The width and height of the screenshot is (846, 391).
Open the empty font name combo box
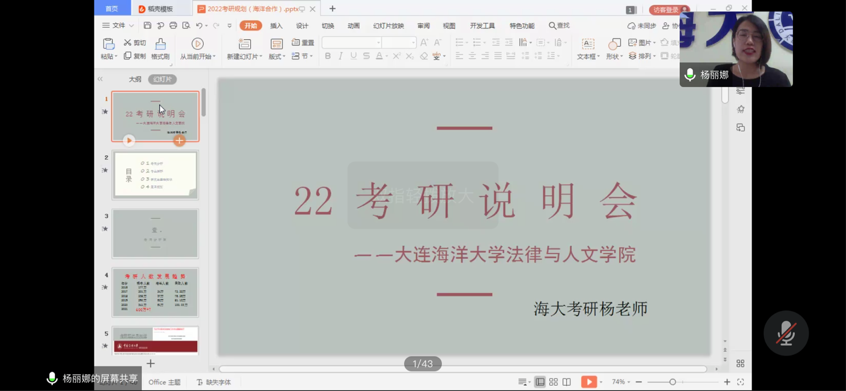351,43
